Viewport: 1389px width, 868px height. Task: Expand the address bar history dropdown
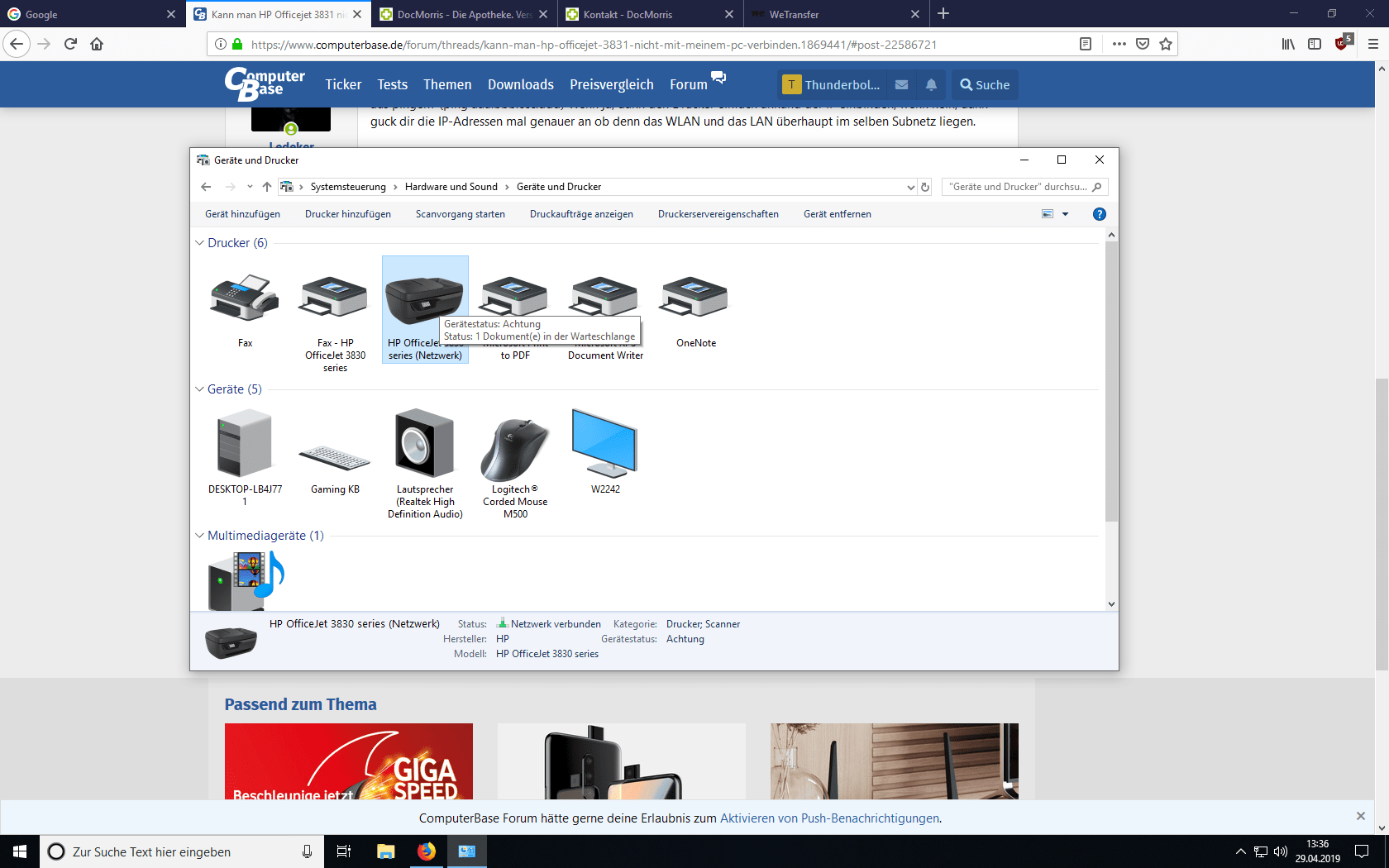[x=910, y=187]
